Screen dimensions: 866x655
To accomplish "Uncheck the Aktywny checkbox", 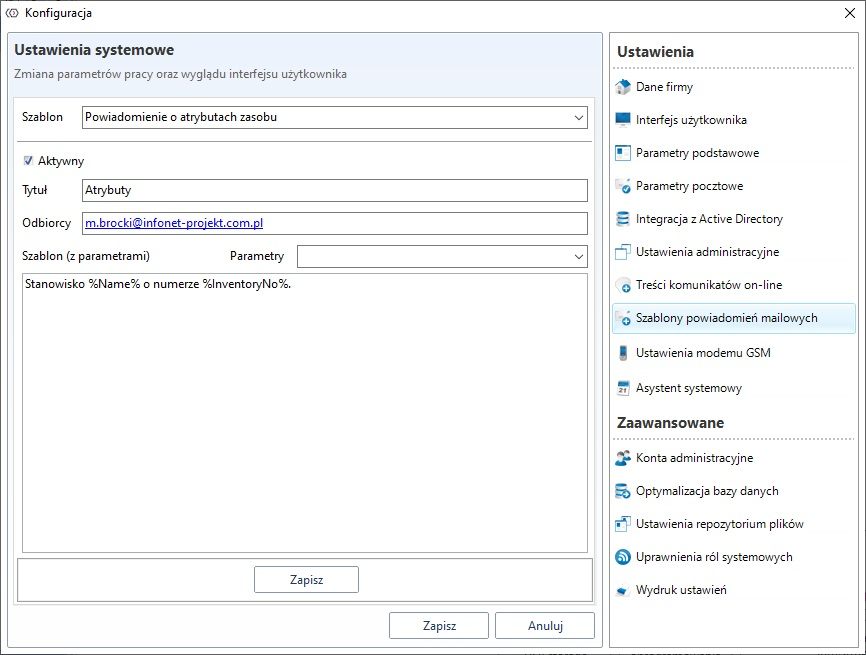I will [x=29, y=160].
